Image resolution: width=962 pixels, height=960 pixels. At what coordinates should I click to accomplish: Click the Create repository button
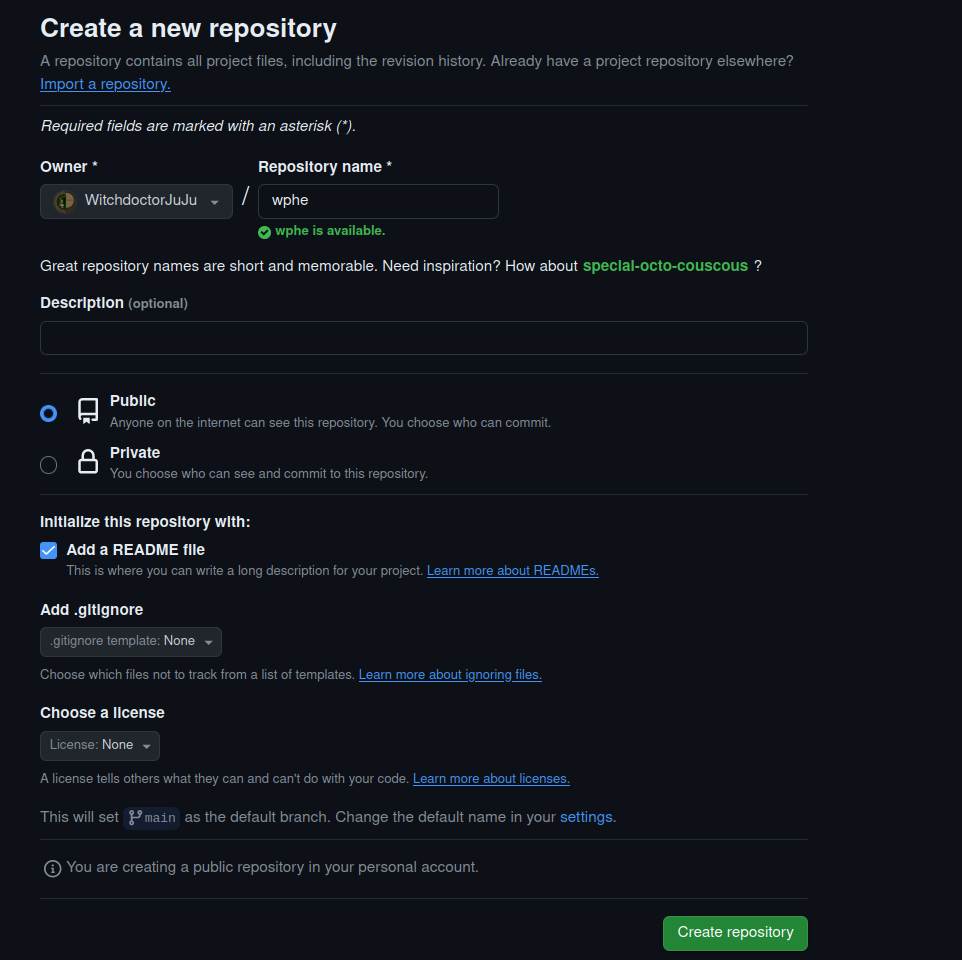(734, 932)
